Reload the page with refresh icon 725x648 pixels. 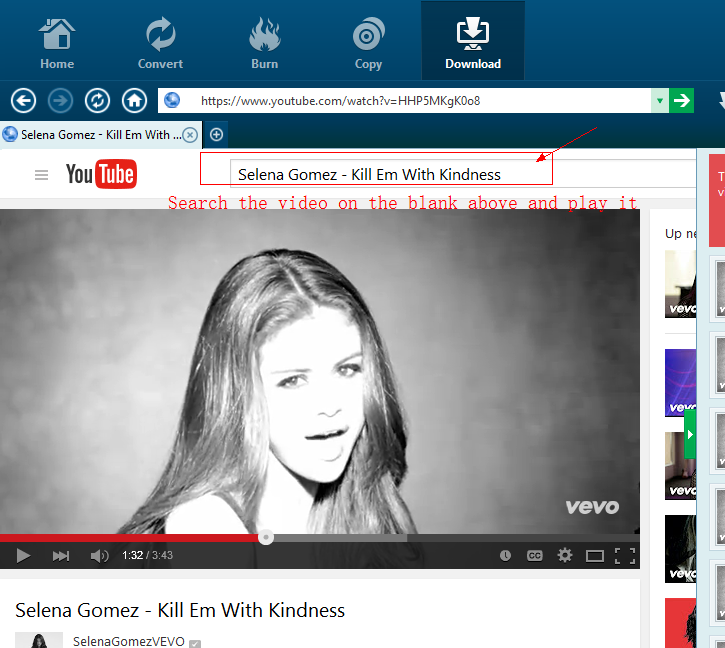pos(98,100)
